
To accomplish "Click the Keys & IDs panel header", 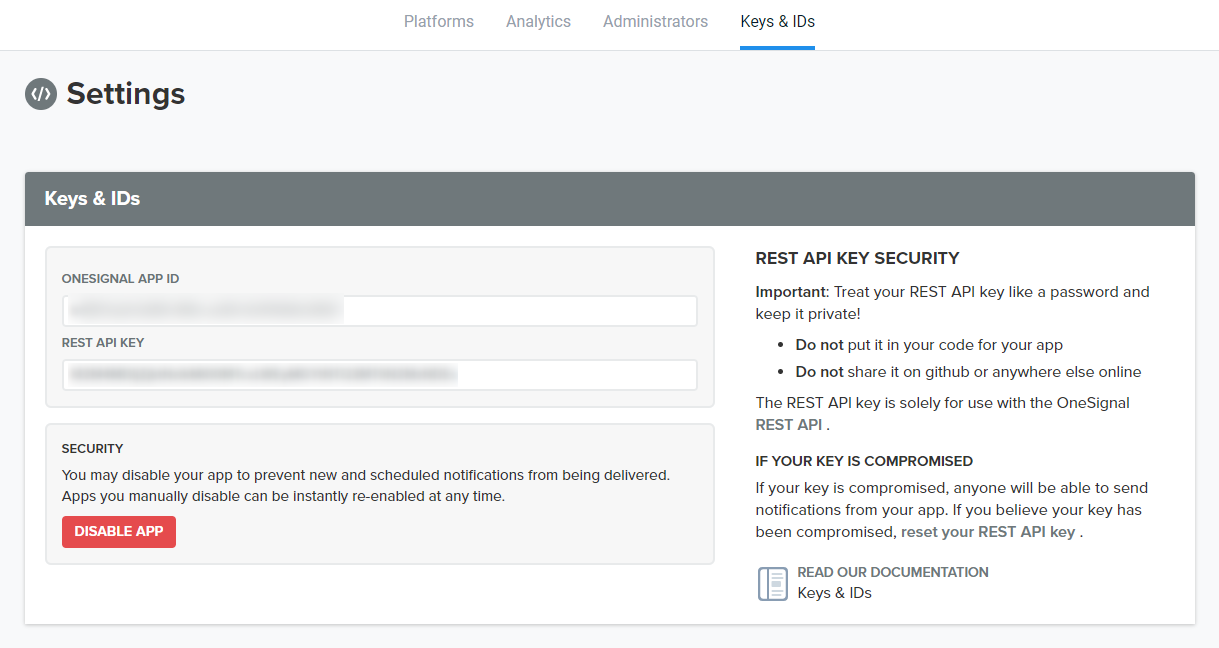I will pyautogui.click(x=610, y=199).
